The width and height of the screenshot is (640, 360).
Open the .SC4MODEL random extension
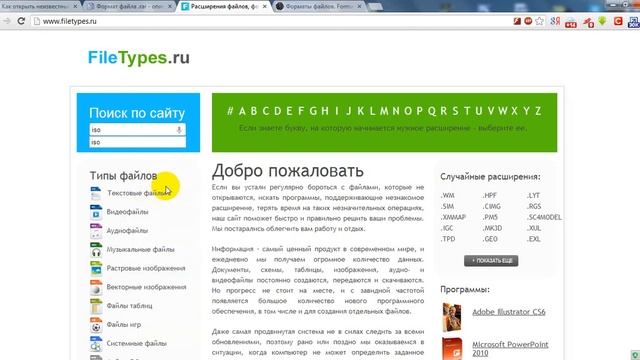[544, 217]
